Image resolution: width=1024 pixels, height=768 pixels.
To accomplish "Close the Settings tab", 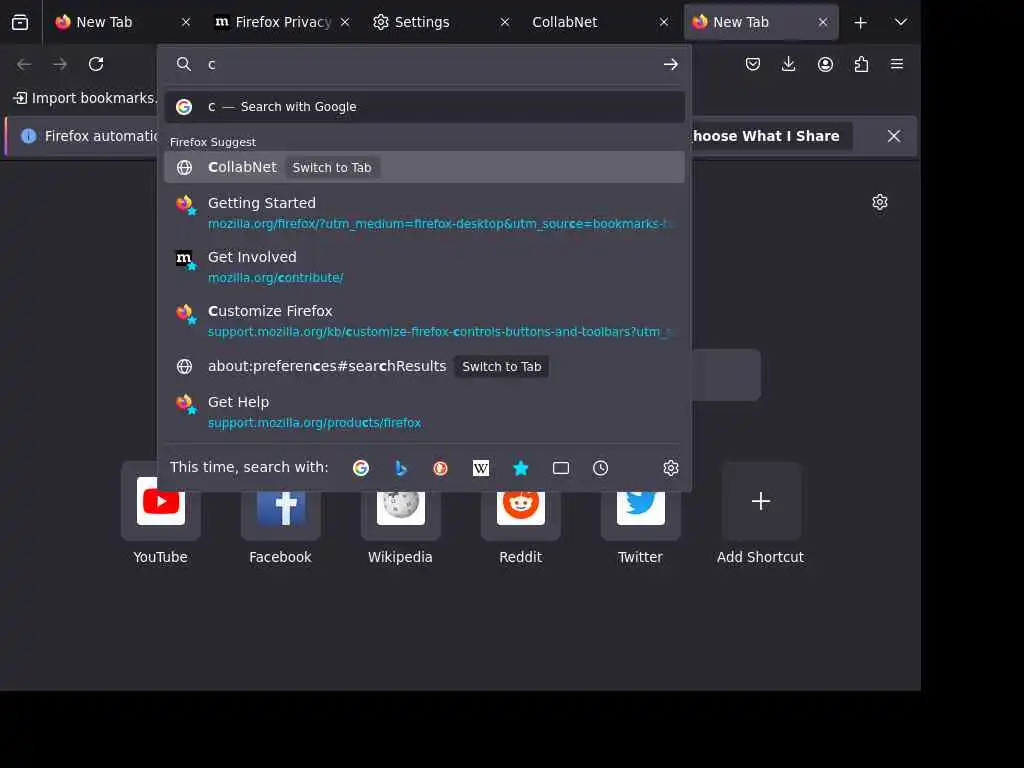I will pyautogui.click(x=505, y=22).
